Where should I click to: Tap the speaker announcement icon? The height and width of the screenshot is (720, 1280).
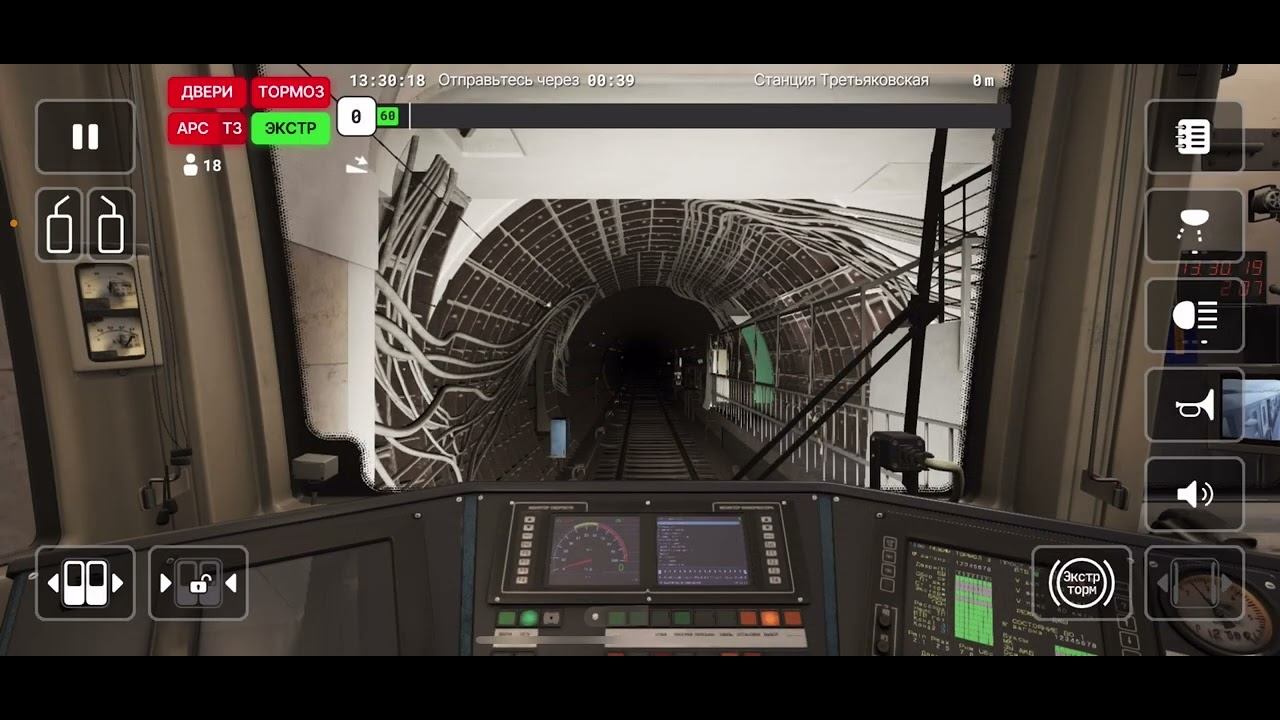(1194, 494)
